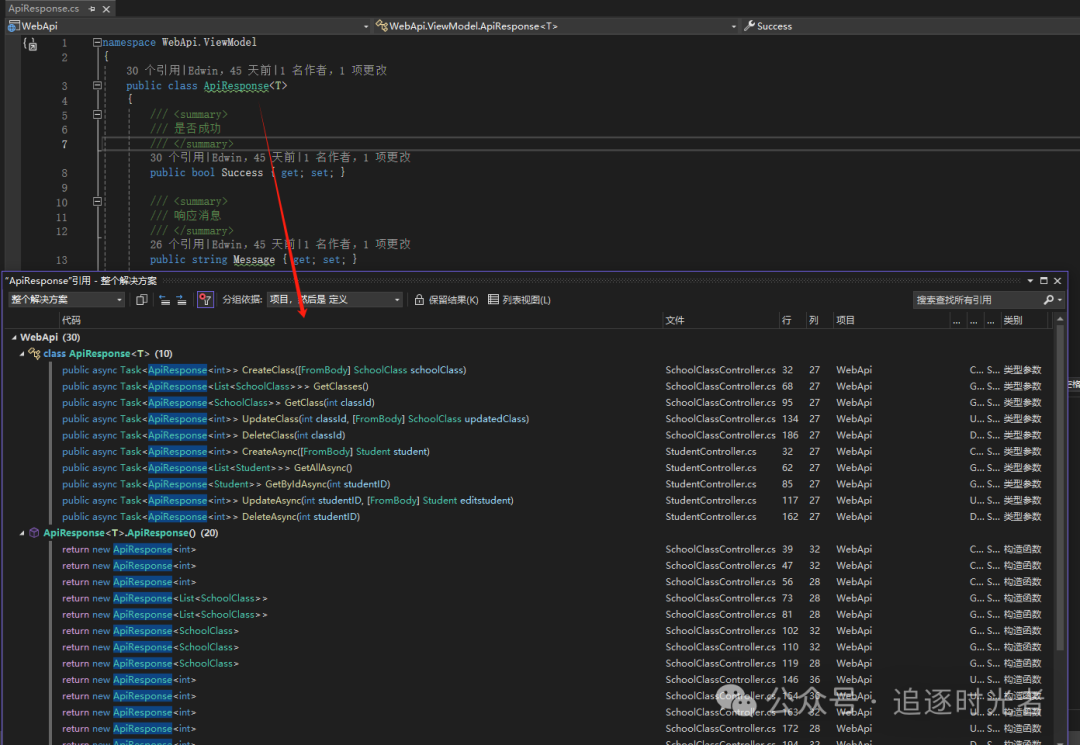Sort by the 代码 column header

tap(71, 320)
